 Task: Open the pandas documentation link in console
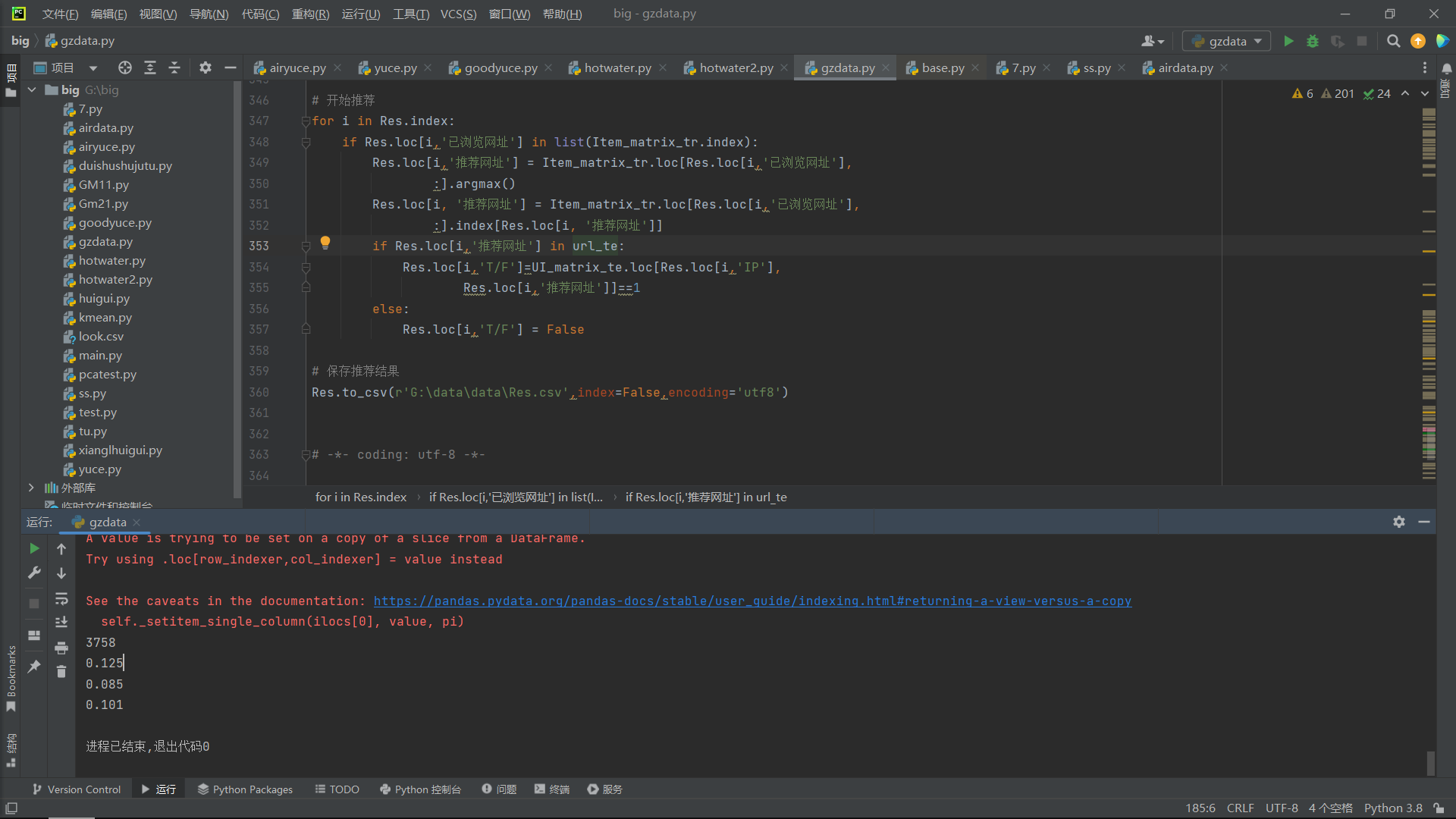(752, 601)
